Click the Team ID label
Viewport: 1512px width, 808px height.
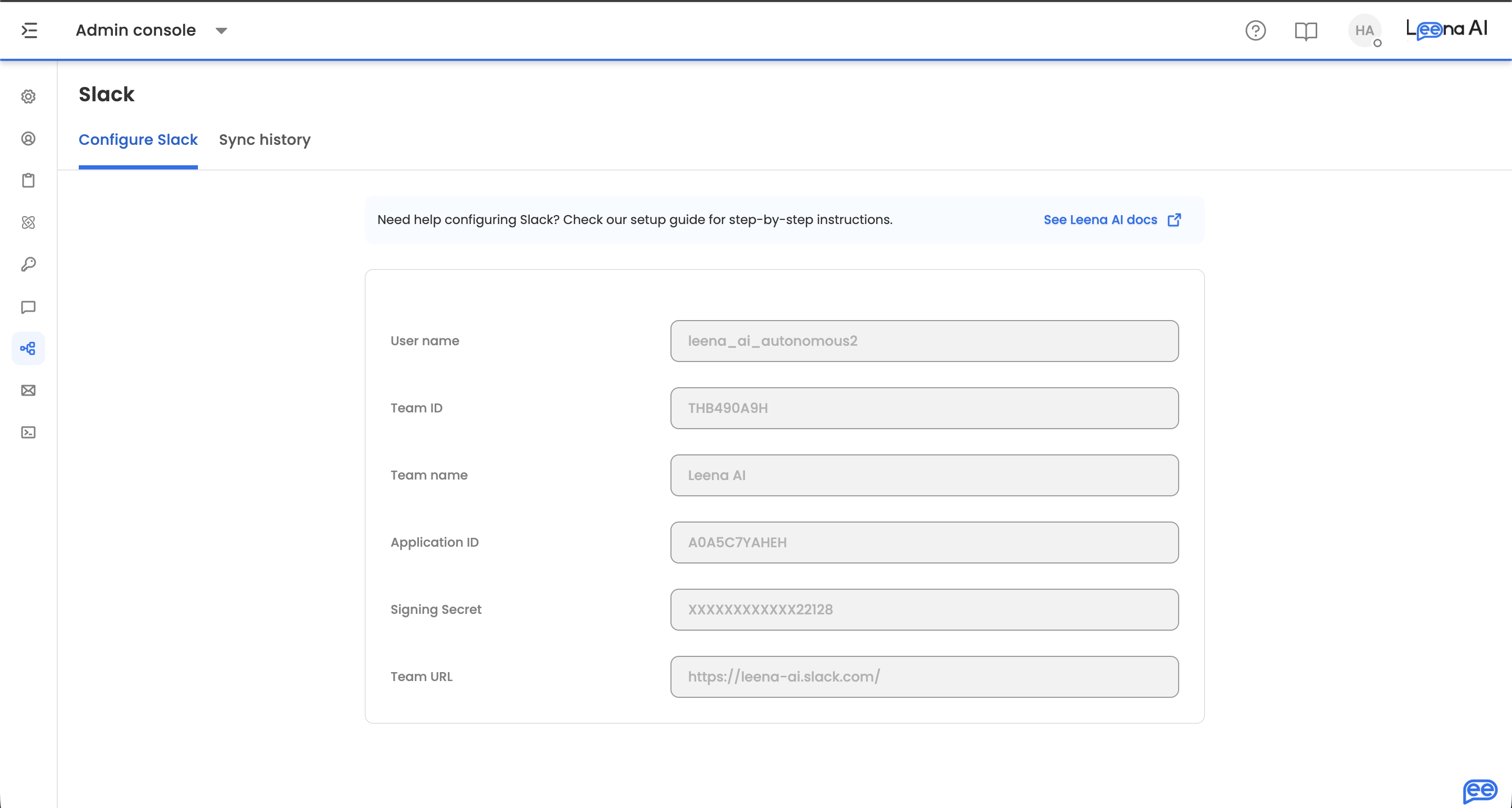(417, 408)
